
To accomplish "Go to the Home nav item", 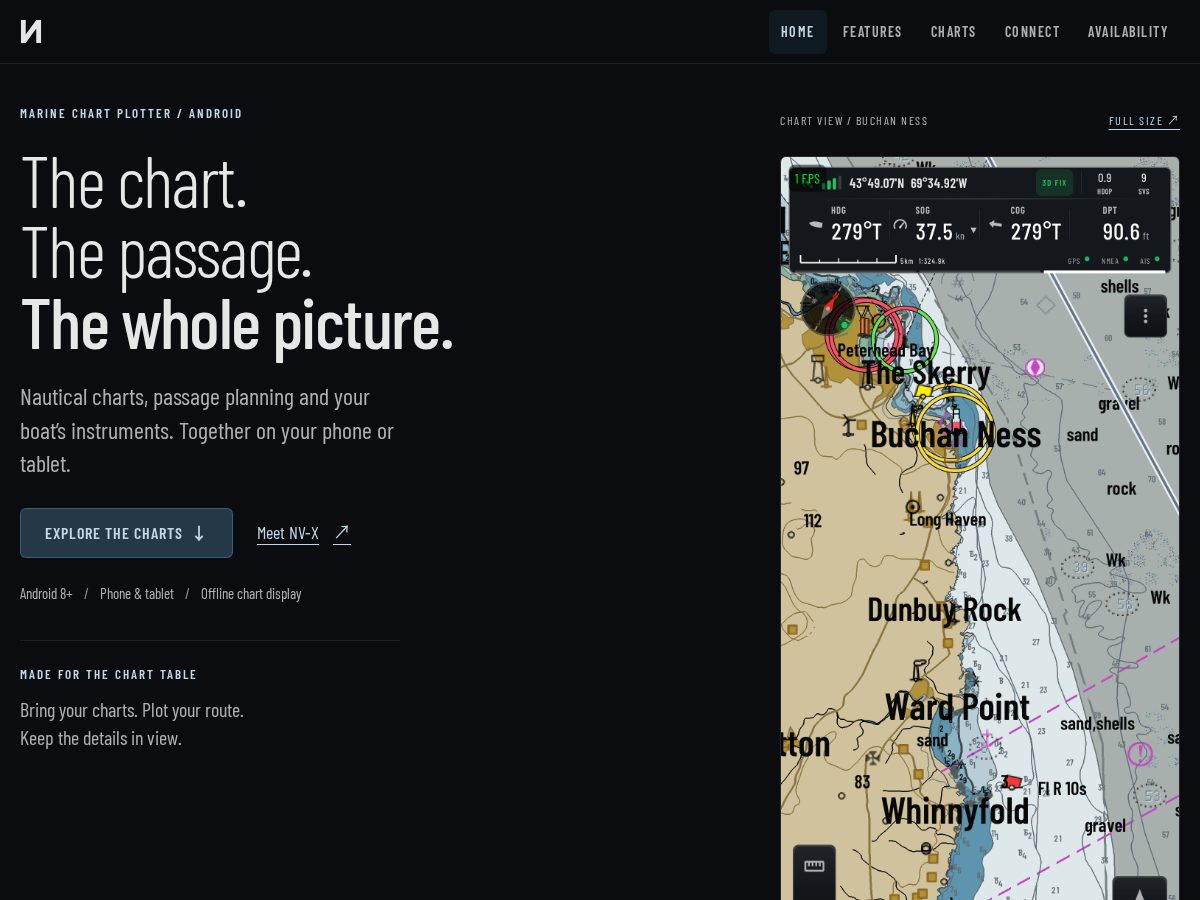I will pyautogui.click(x=798, y=32).
